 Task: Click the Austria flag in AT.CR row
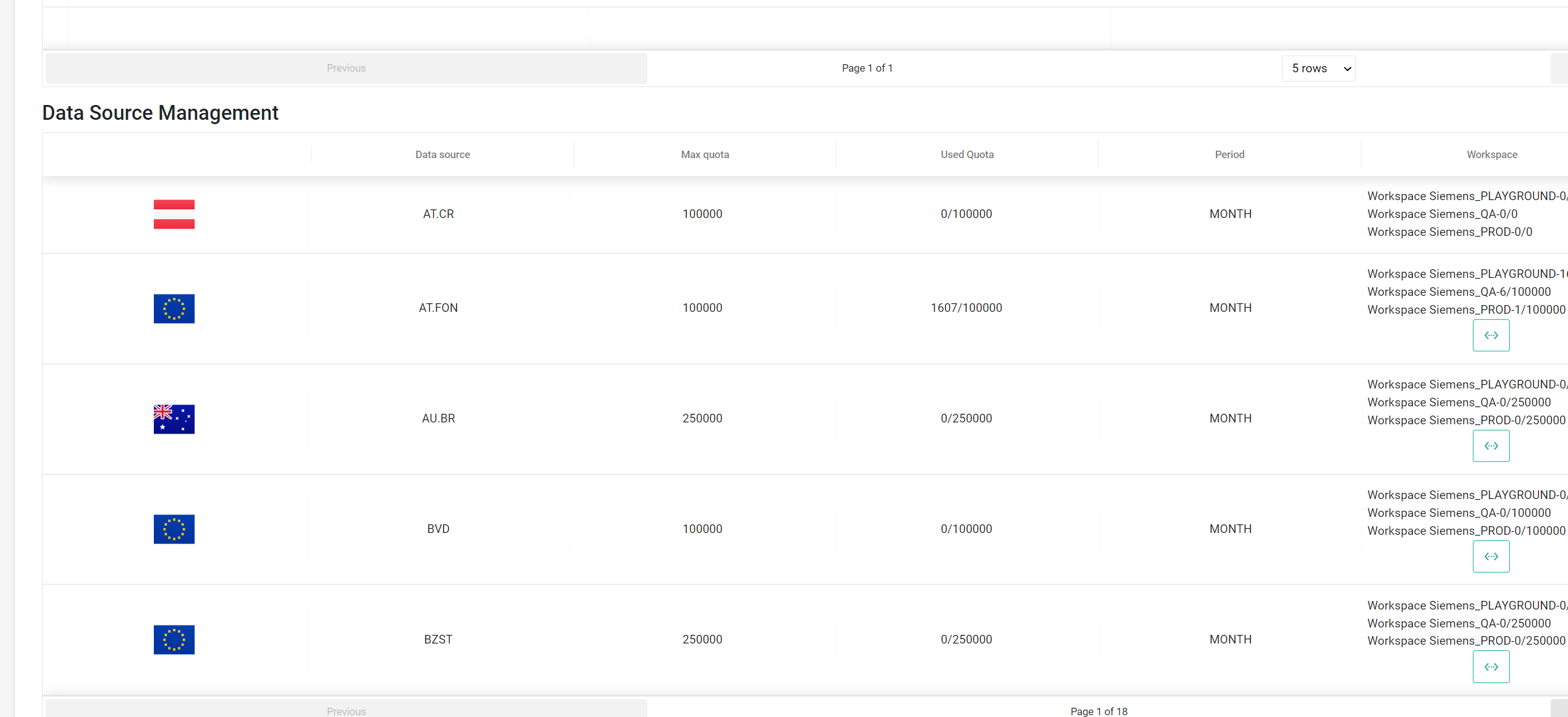pos(174,214)
